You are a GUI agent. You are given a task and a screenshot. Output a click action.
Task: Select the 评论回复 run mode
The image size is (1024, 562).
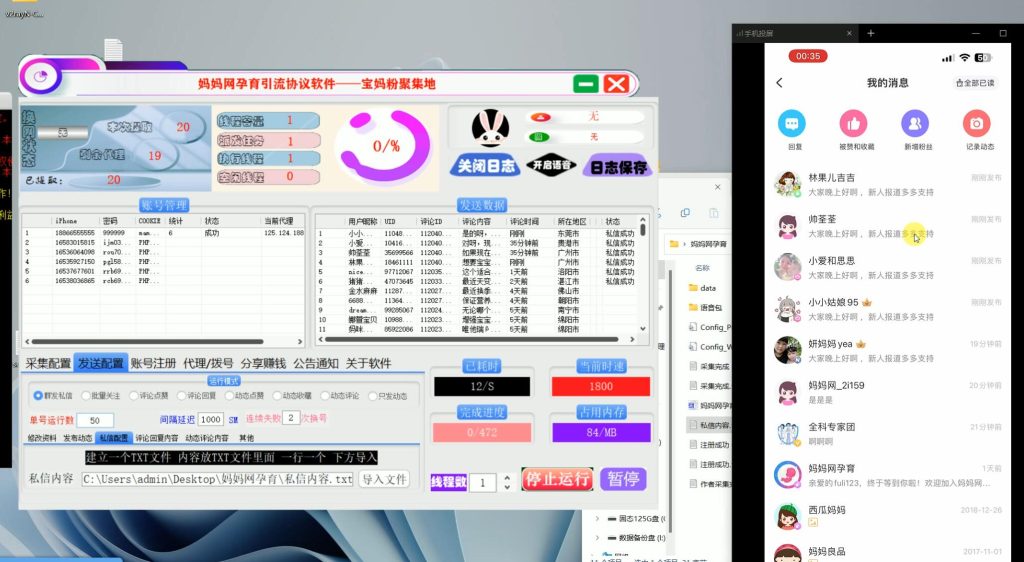pyautogui.click(x=197, y=396)
